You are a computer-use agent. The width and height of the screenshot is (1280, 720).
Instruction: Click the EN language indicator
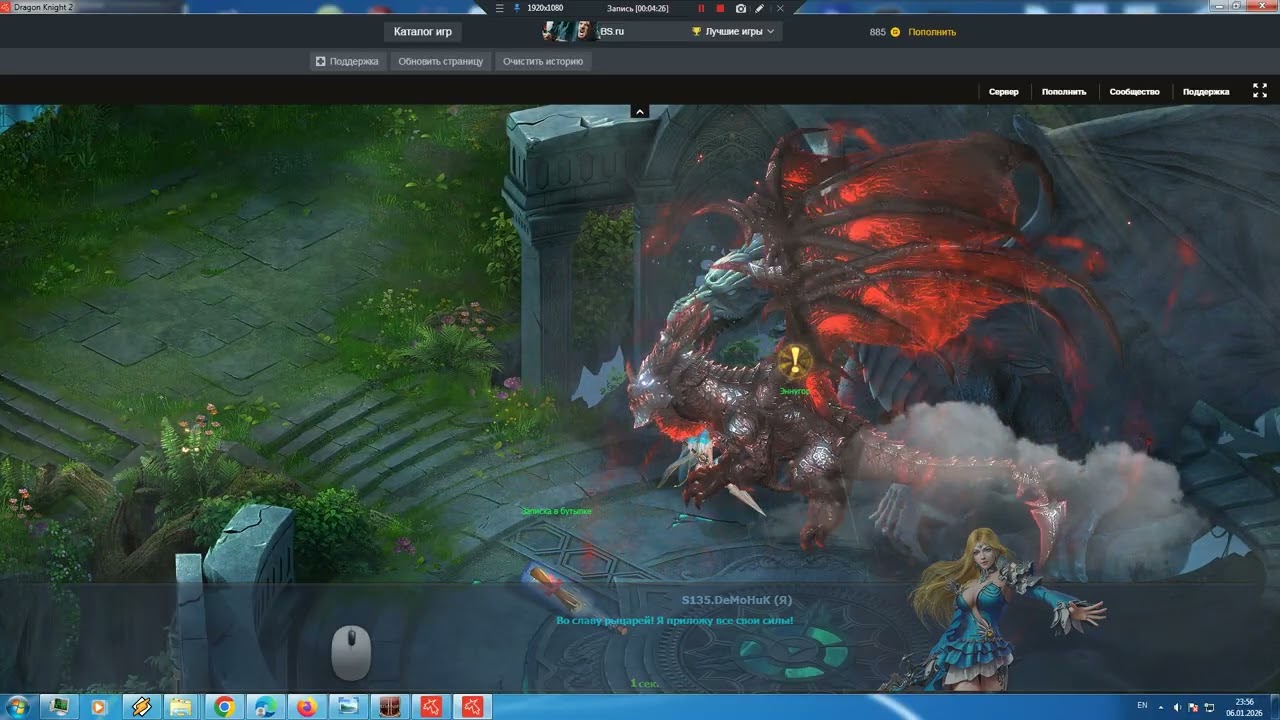[1142, 706]
